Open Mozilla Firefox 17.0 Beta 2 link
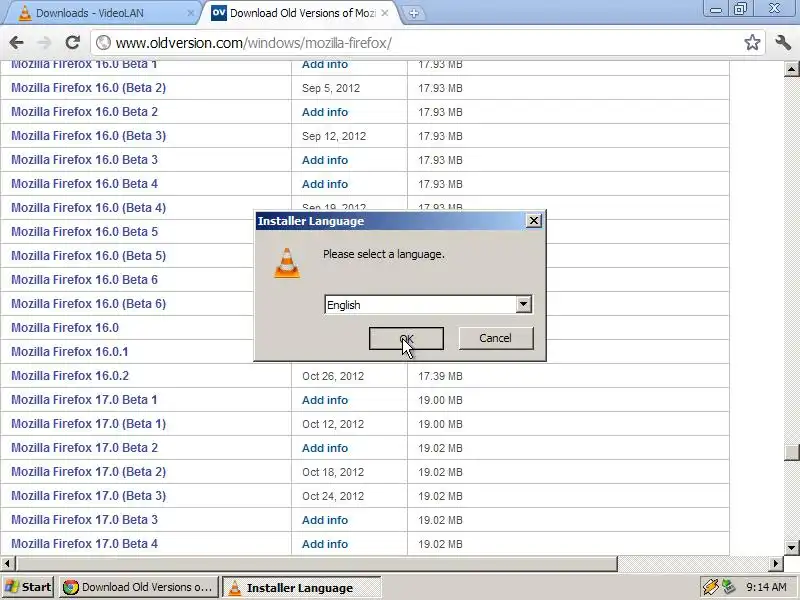 tap(84, 447)
